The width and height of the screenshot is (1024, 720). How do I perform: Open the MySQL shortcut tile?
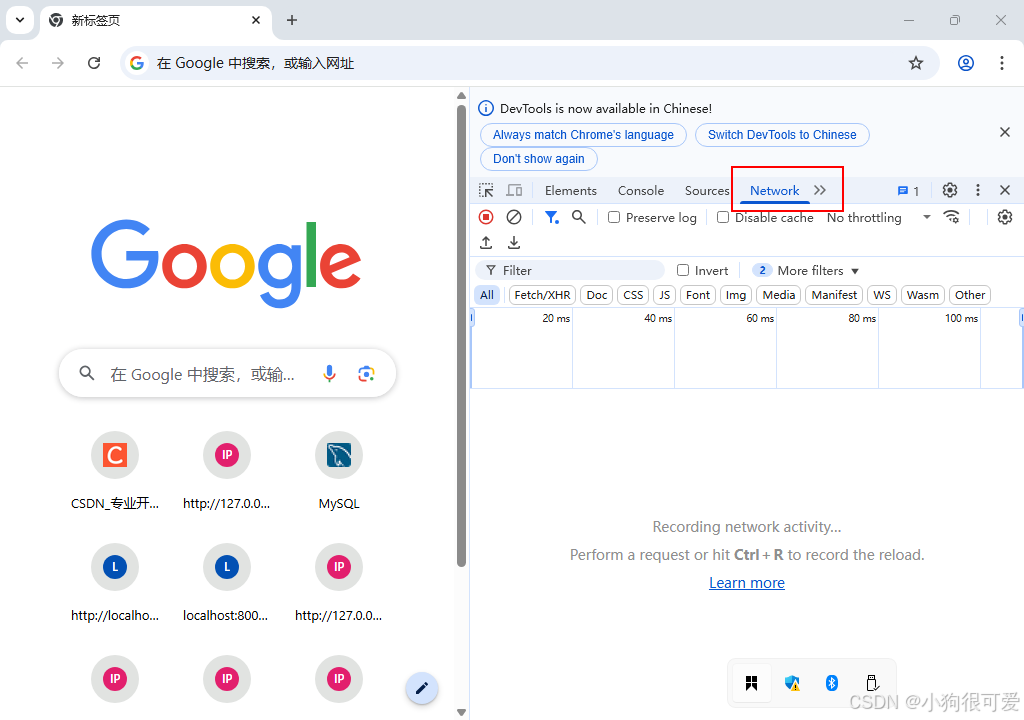coord(339,471)
